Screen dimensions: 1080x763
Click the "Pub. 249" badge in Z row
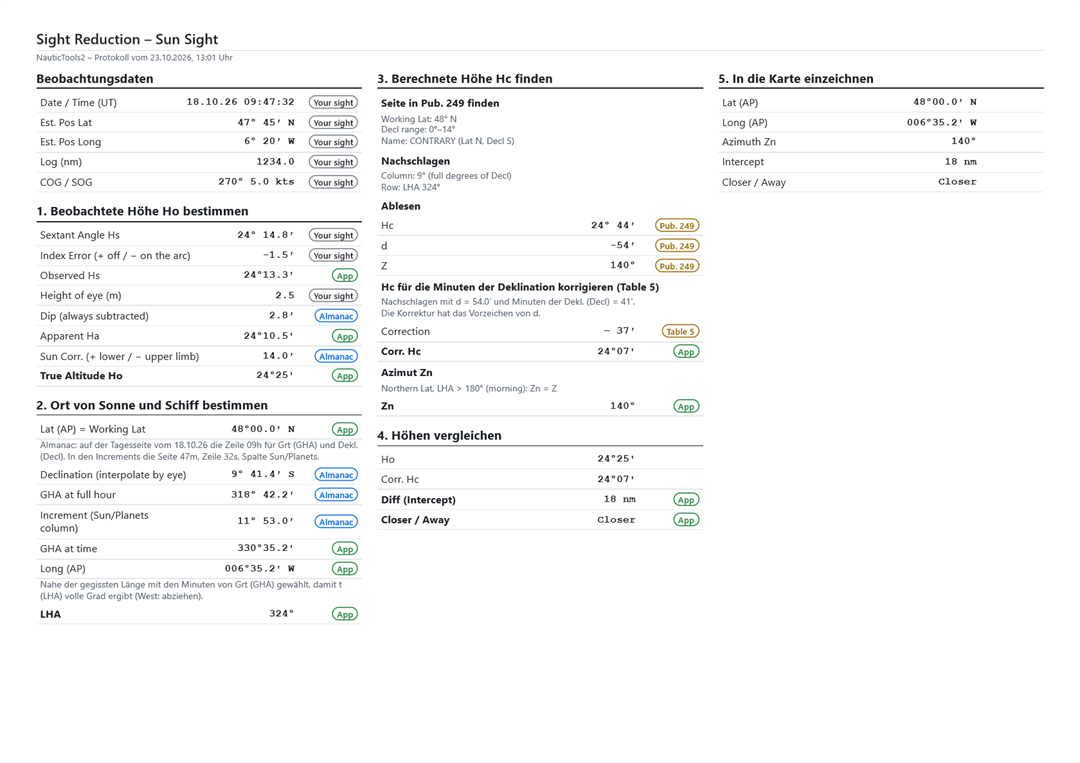(x=677, y=266)
